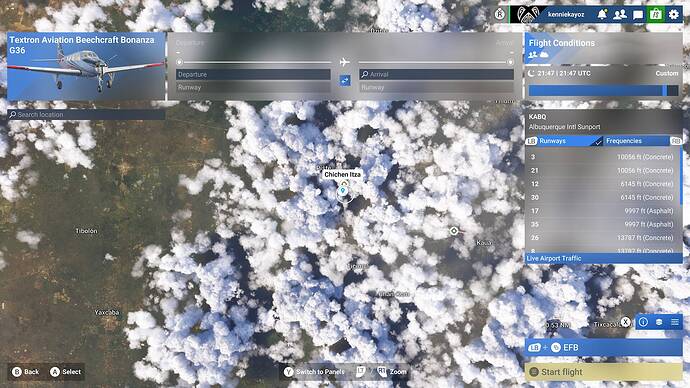The width and height of the screenshot is (690, 388).
Task: Click the magnifier icon in Arrival field
Action: [x=364, y=74]
